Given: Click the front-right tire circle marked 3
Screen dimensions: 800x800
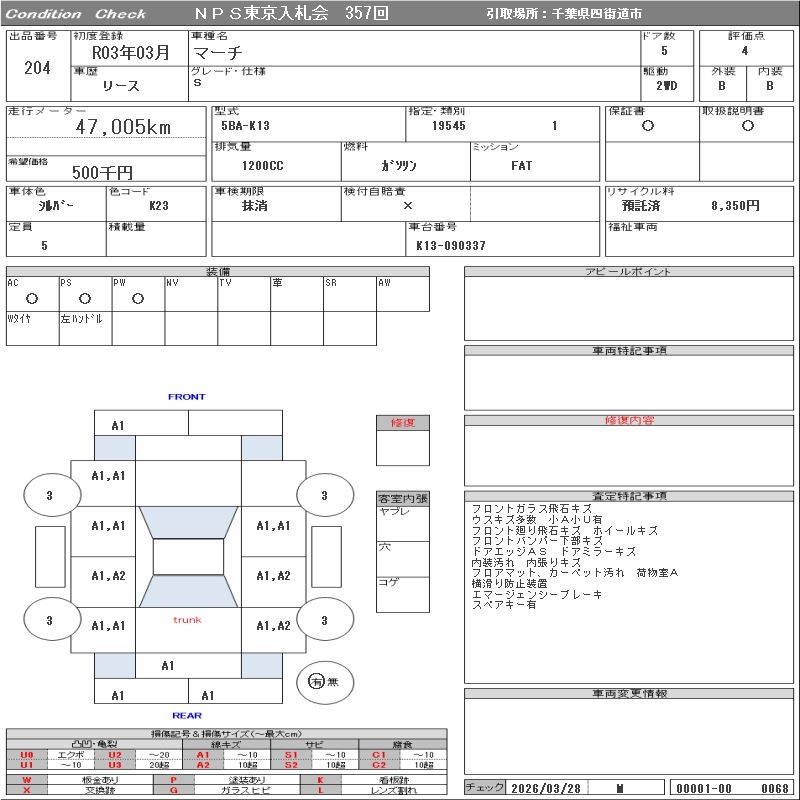Looking at the screenshot, I should (324, 495).
